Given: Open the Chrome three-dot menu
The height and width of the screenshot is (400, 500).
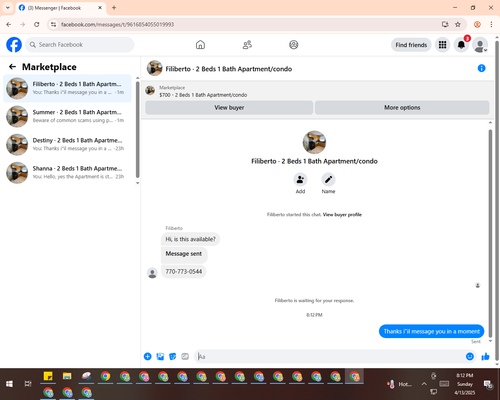Looking at the screenshot, I should 491,24.
